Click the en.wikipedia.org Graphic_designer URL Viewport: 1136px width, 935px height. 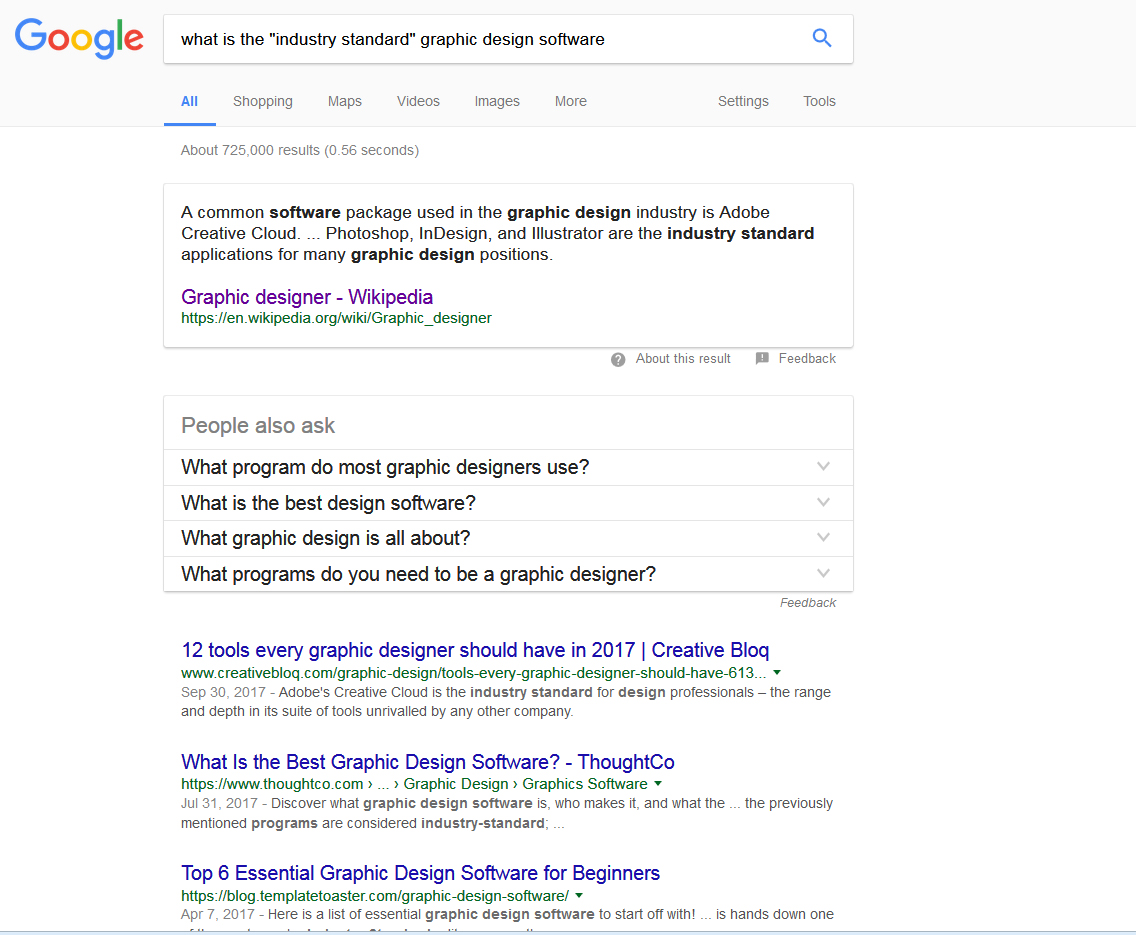click(x=336, y=318)
